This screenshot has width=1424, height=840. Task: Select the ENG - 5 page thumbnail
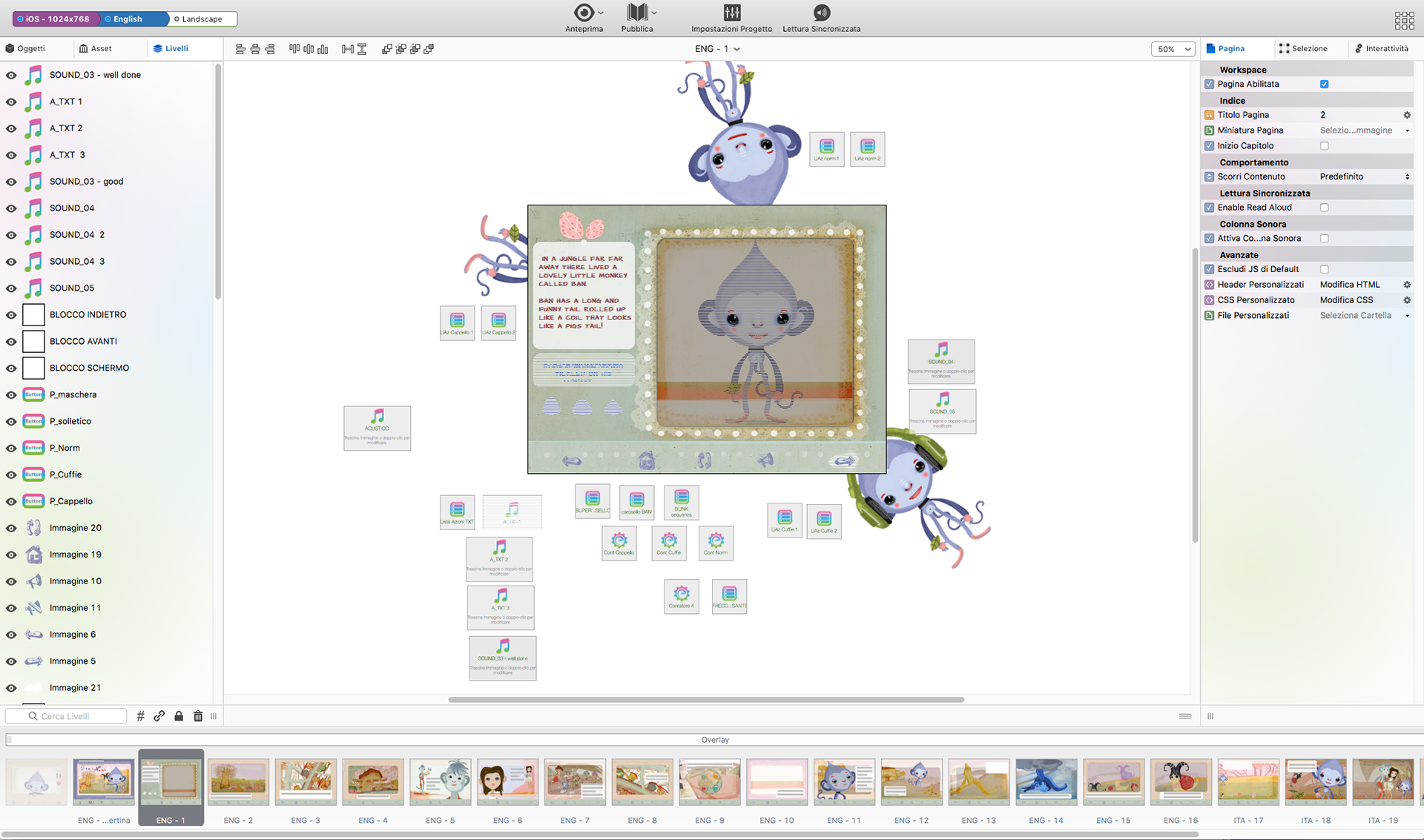pos(441,781)
